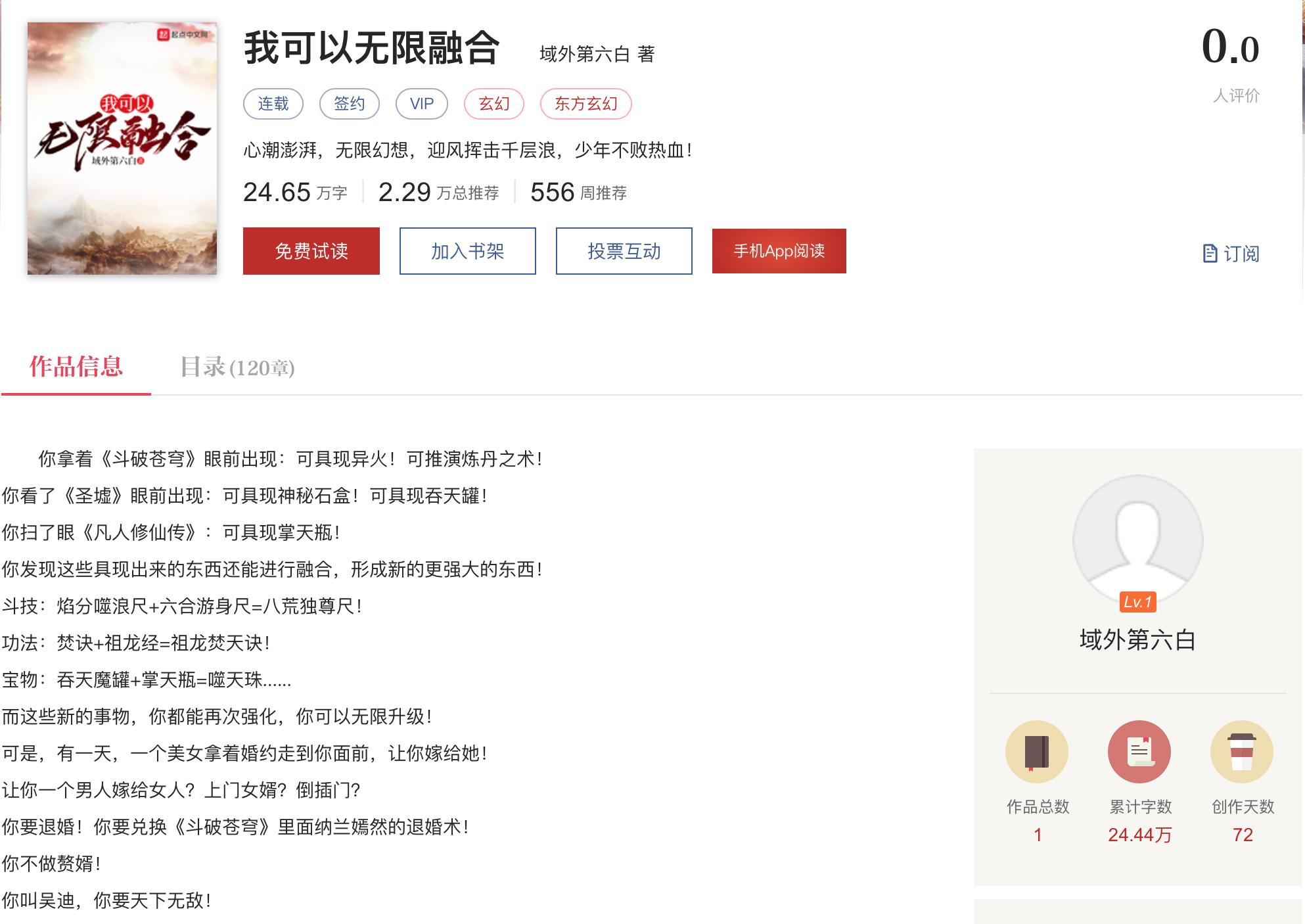The width and height of the screenshot is (1305, 924).
Task: Enable the 签约 signed tag filter
Action: click(349, 103)
